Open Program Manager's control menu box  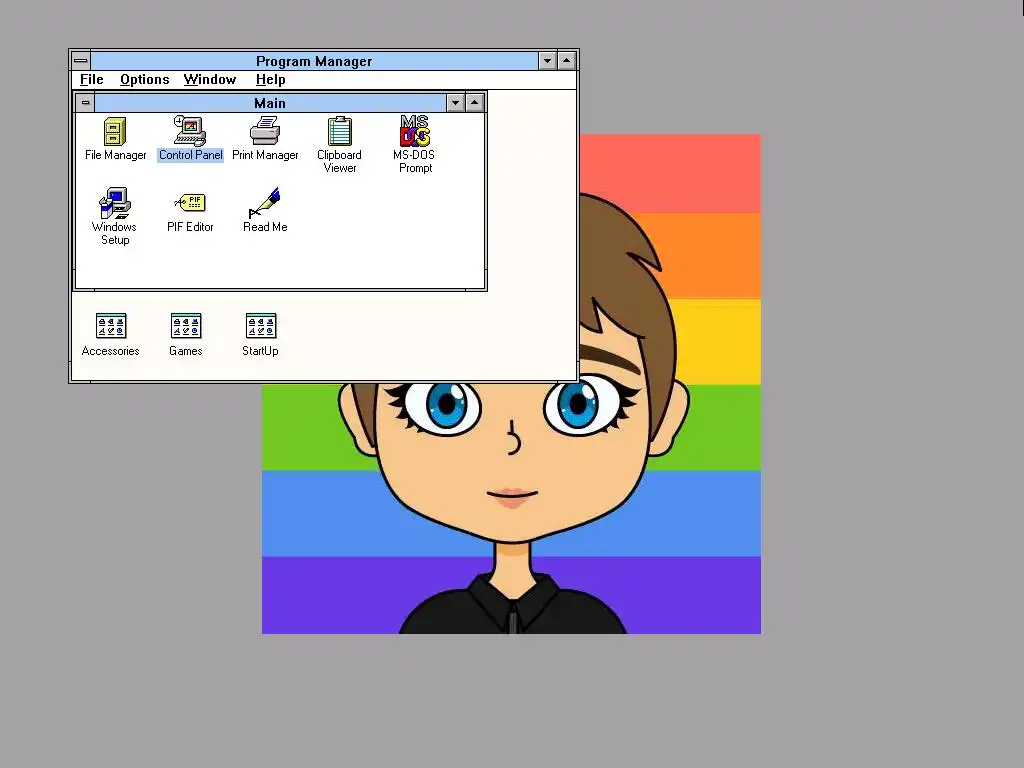click(x=80, y=61)
